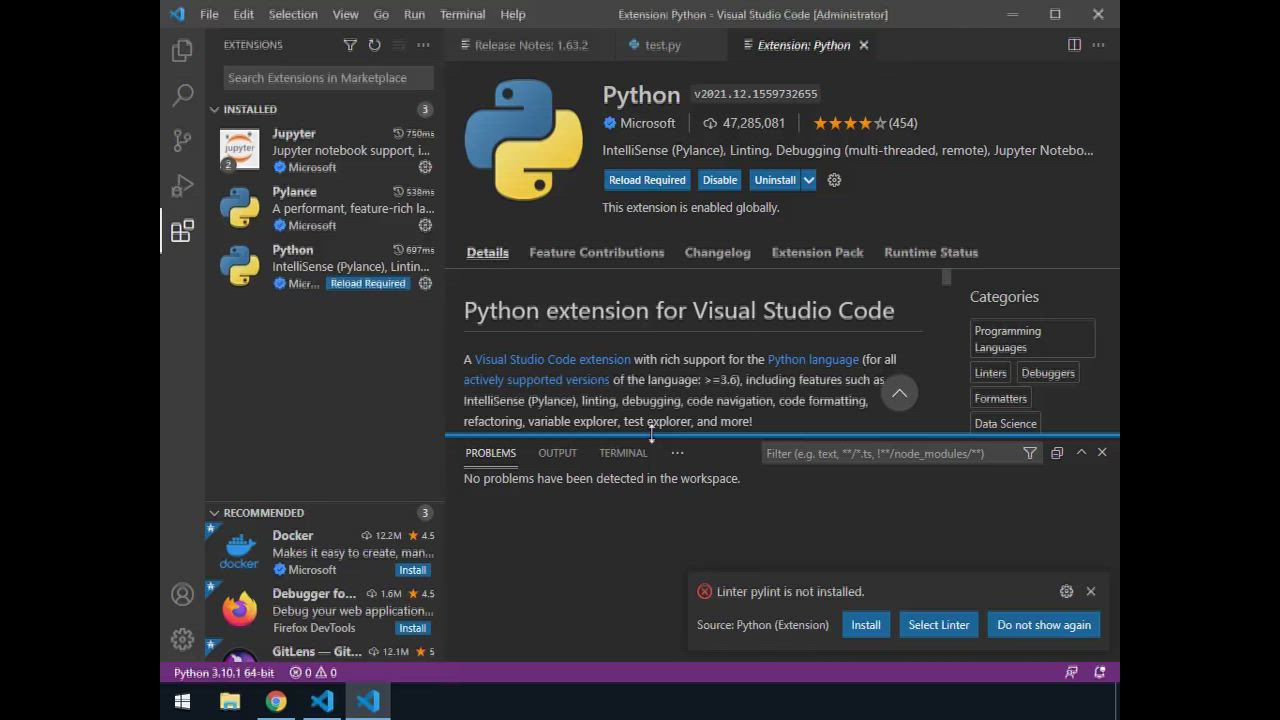Open the Feature Contributions tab
The width and height of the screenshot is (1280, 720).
point(597,252)
